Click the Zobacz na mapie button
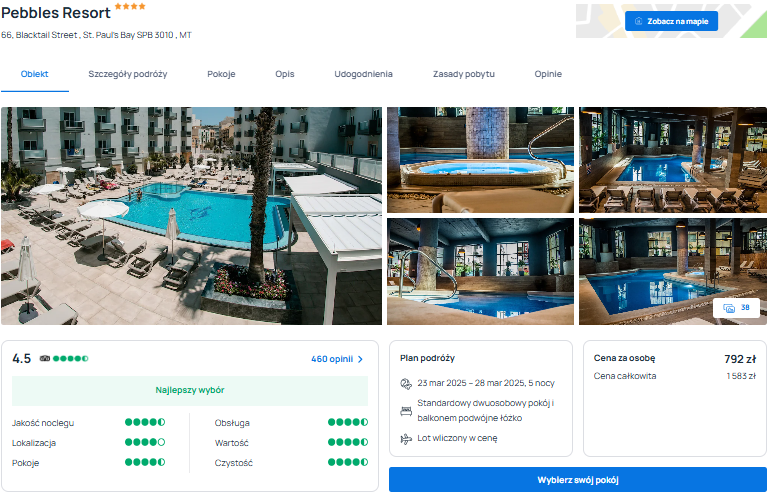The image size is (772, 498). coord(671,21)
